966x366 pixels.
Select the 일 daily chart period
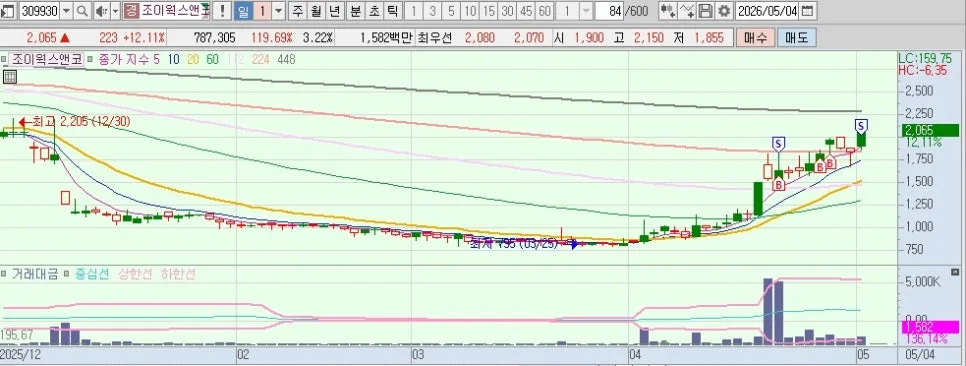(243, 10)
